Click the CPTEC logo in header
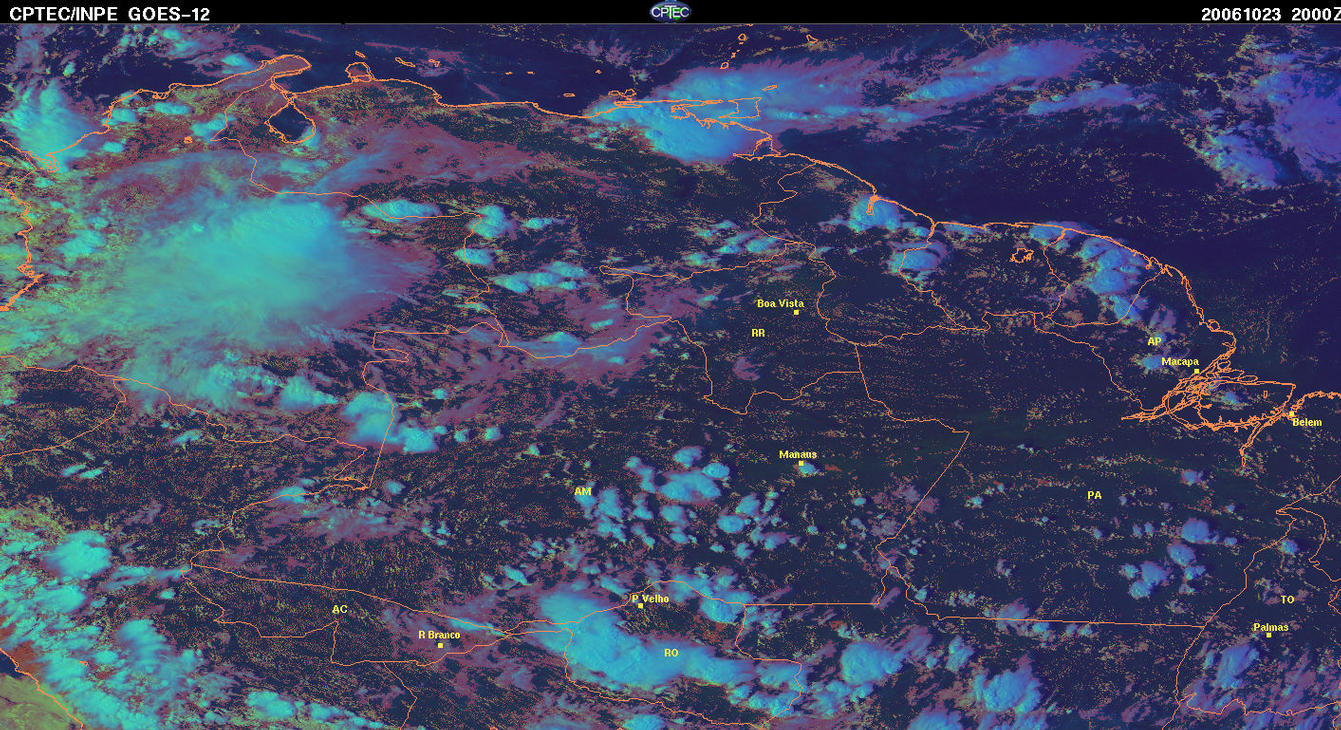The width and height of the screenshot is (1341, 730). (670, 11)
